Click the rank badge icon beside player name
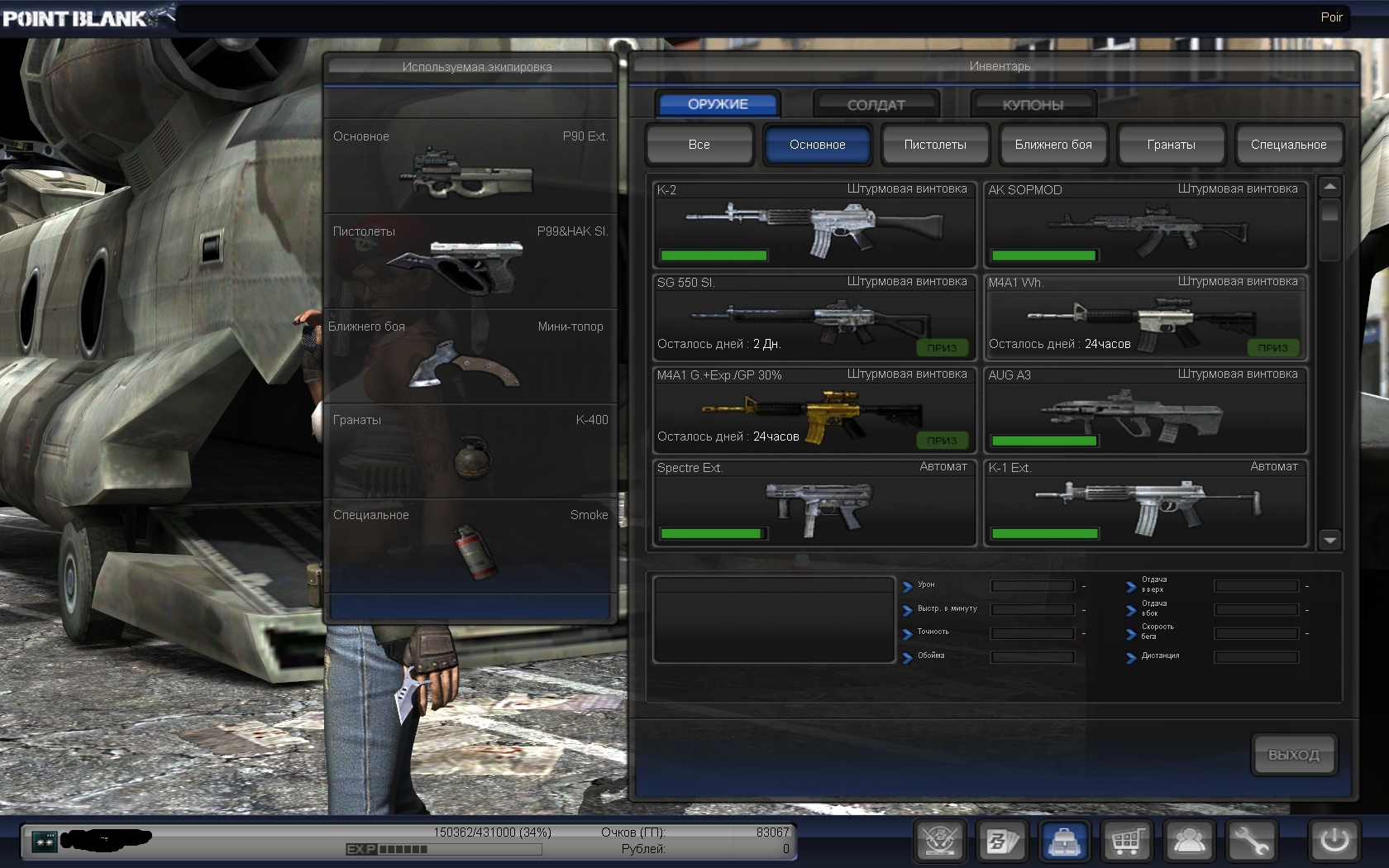The width and height of the screenshot is (1389, 868). tap(44, 841)
